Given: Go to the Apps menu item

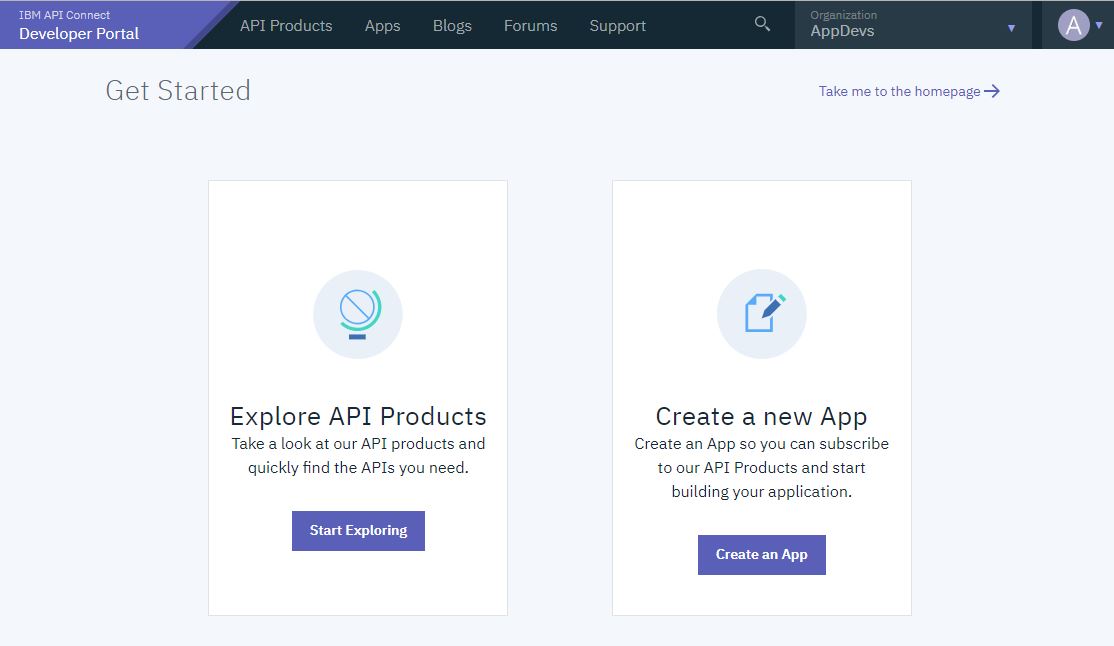Looking at the screenshot, I should (x=382, y=26).
